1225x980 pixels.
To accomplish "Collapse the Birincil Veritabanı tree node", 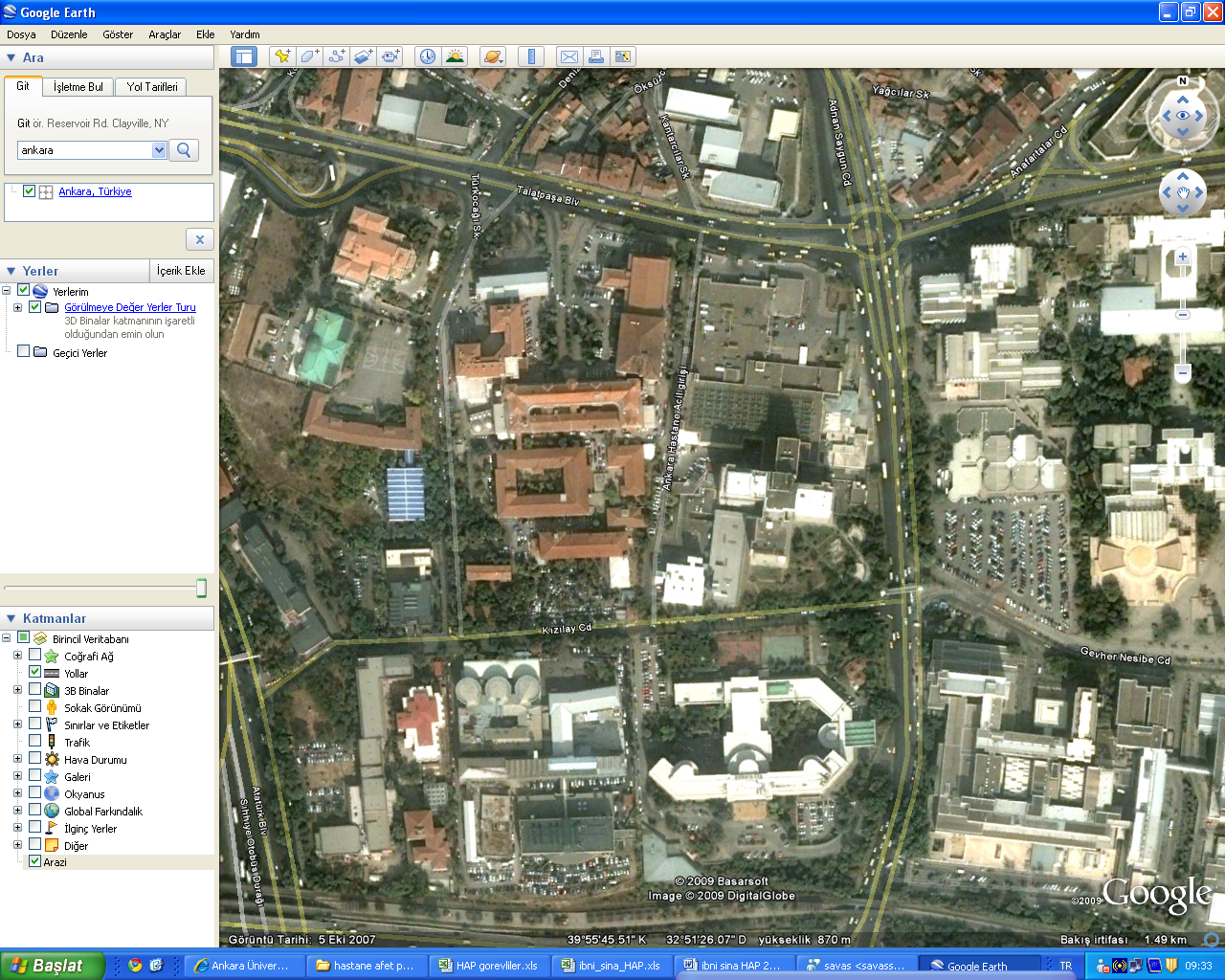I will pos(6,638).
